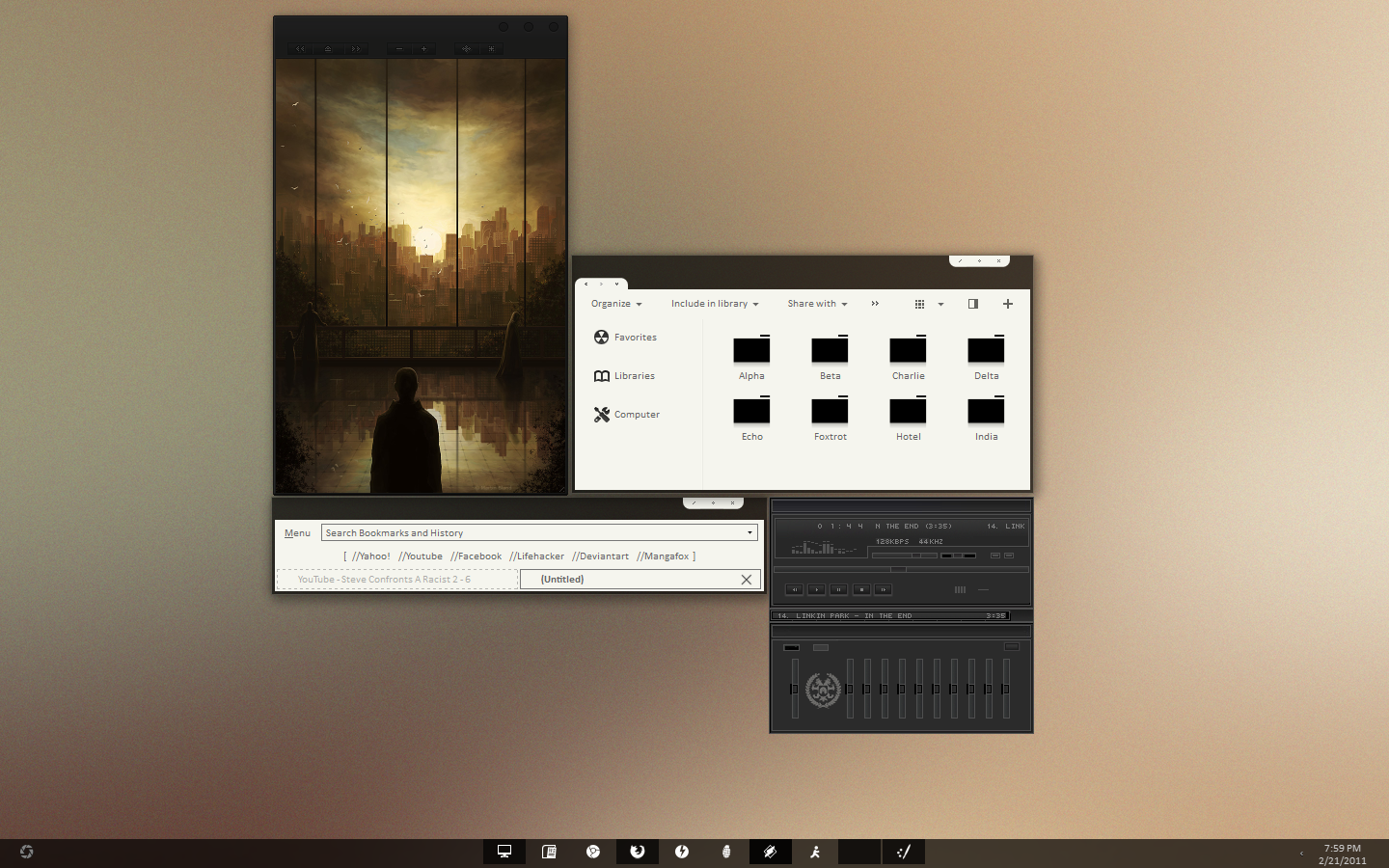Open the monitor icon in taskbar
The image size is (1389, 868).
[504, 852]
